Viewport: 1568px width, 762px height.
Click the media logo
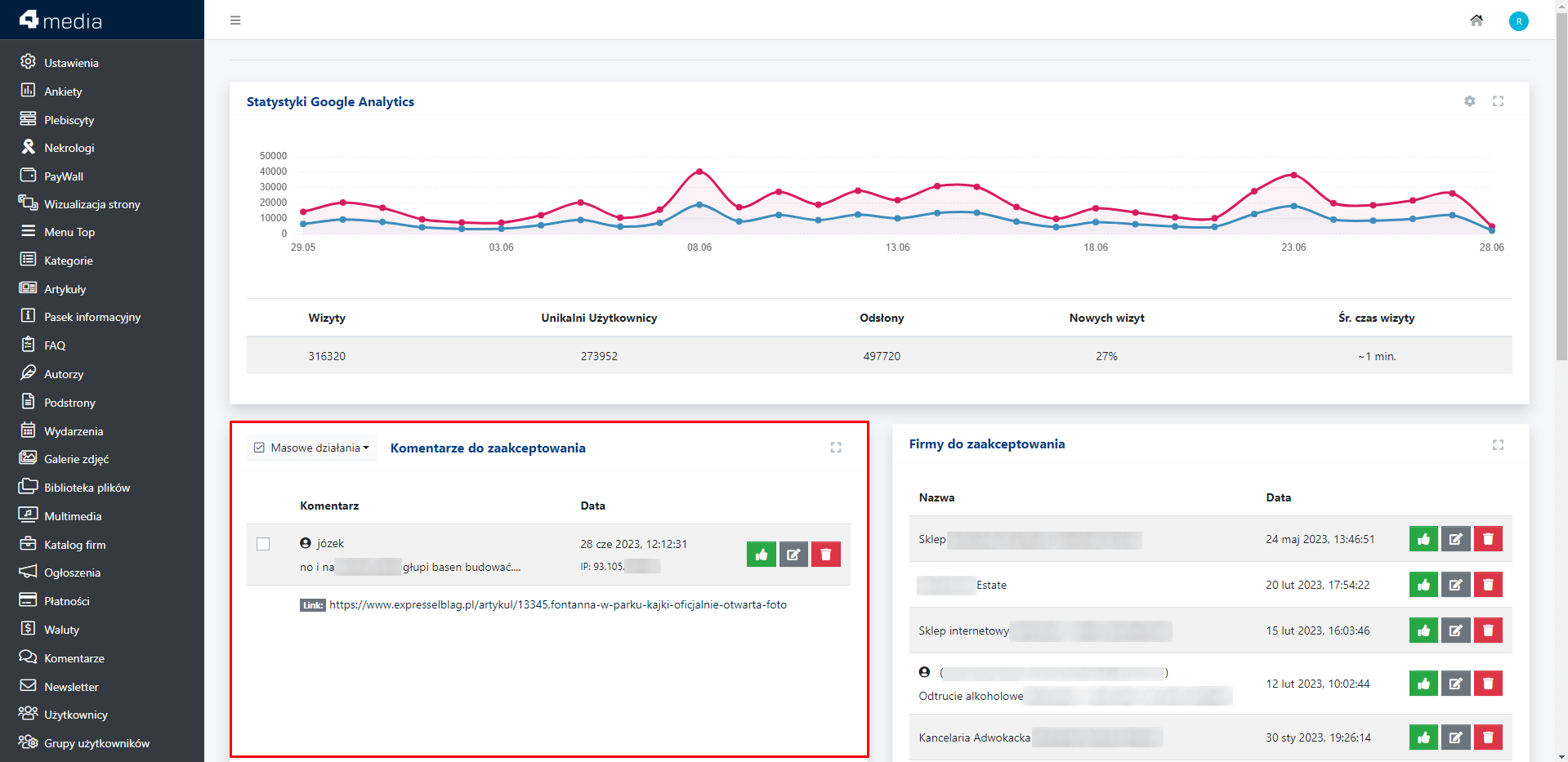[x=61, y=20]
